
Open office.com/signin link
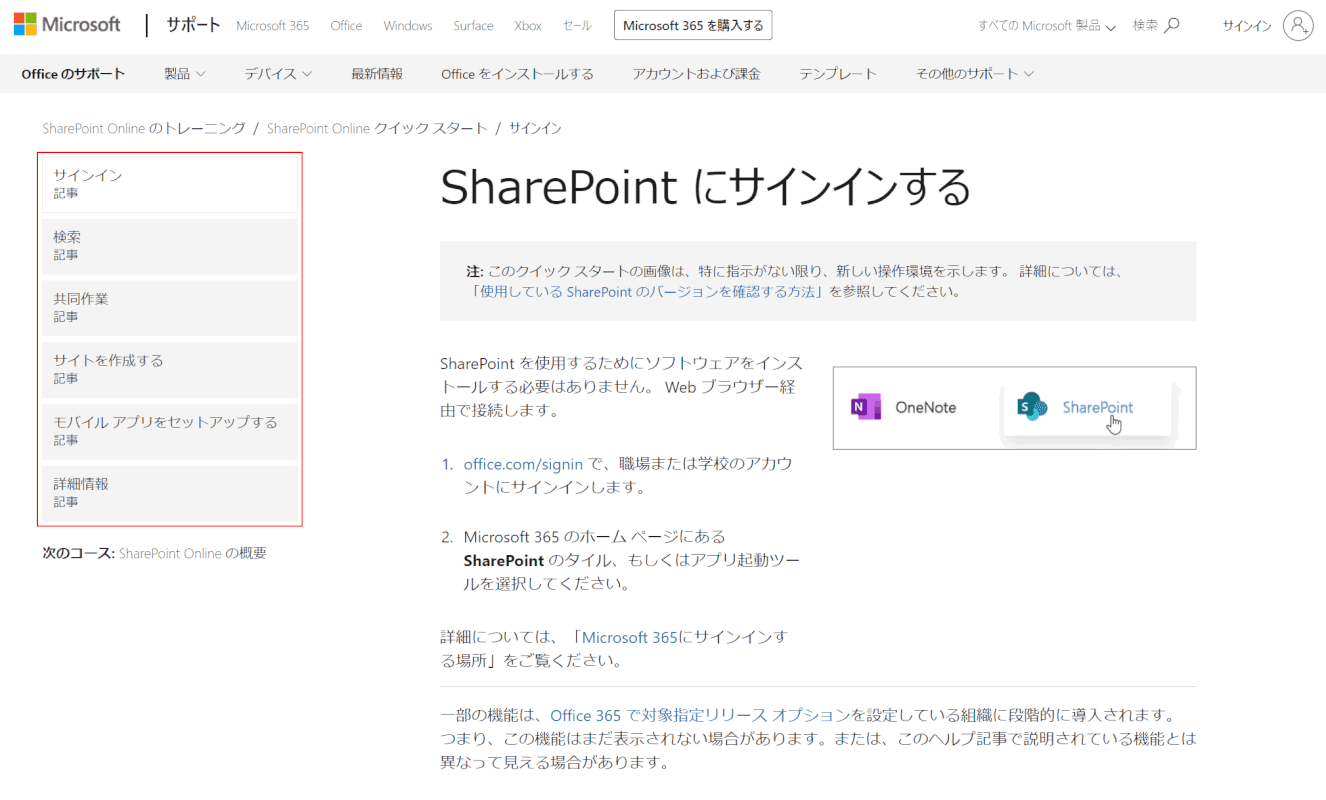(x=523, y=464)
